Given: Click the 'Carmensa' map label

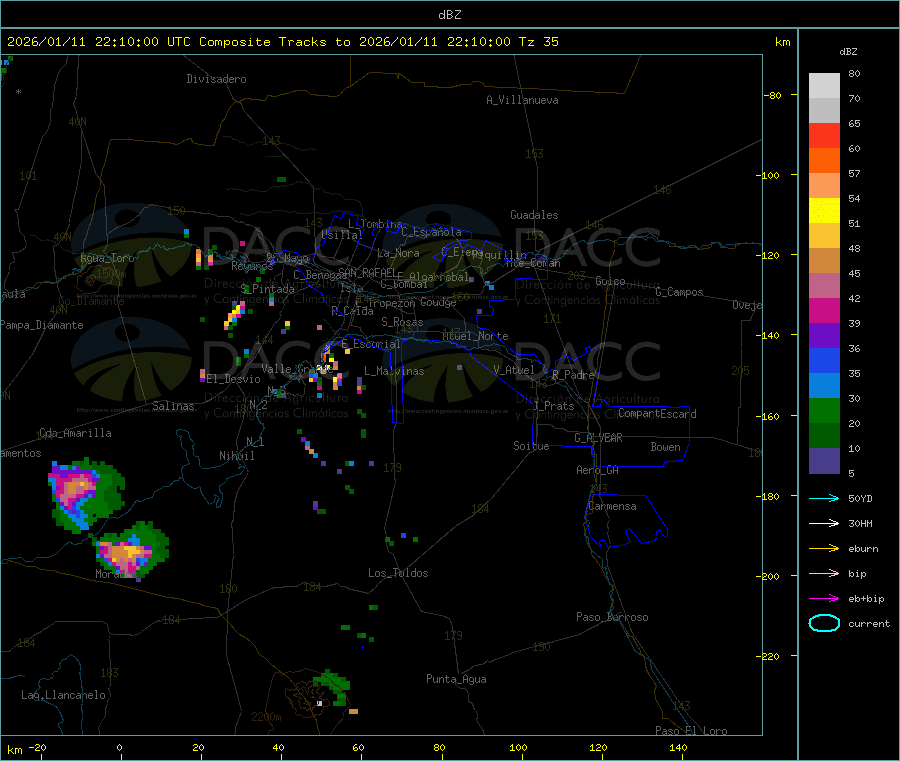Looking at the screenshot, I should [612, 506].
